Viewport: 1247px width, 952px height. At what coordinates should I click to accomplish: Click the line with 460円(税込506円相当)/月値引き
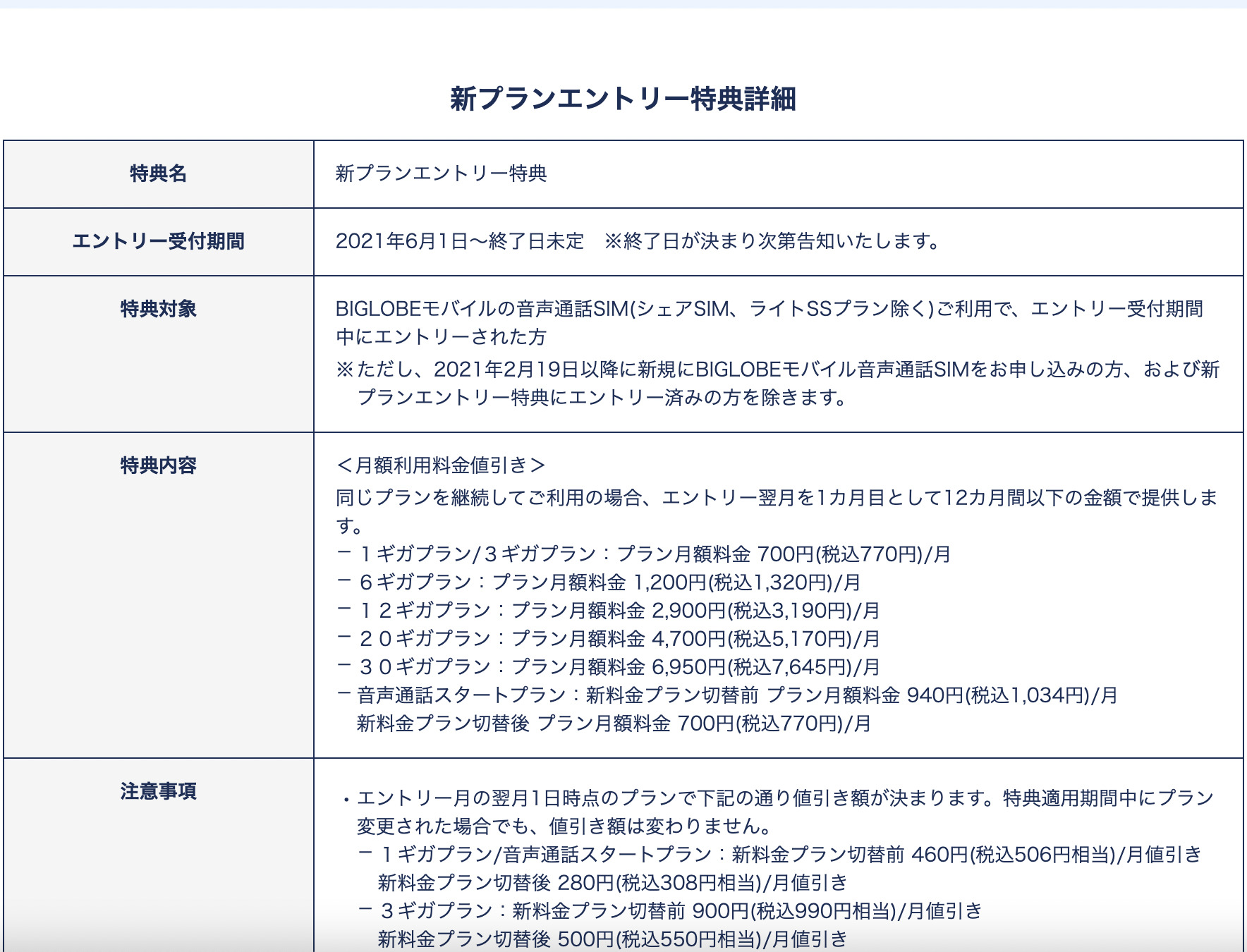point(780,855)
